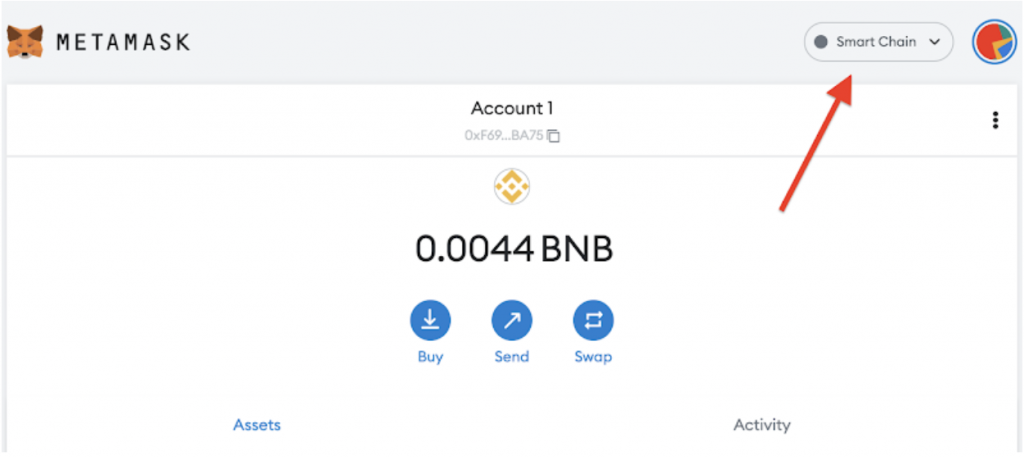The image size is (1024, 458).
Task: Click the Swap text label
Action: tap(593, 357)
